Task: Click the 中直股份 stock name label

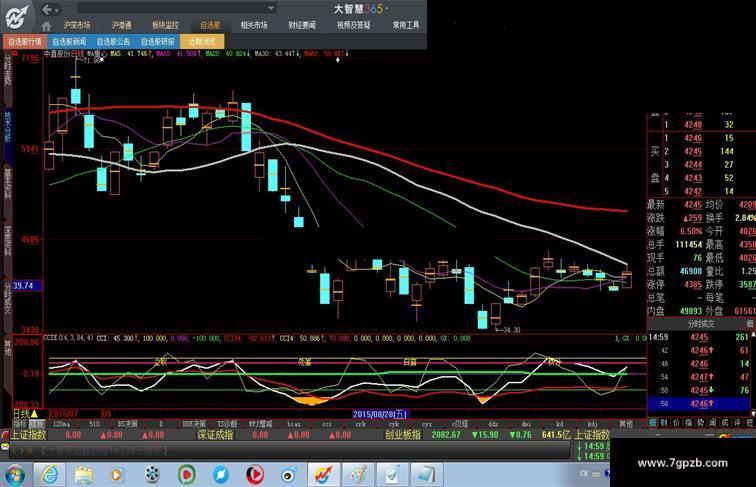Action: pyautogui.click(x=58, y=54)
